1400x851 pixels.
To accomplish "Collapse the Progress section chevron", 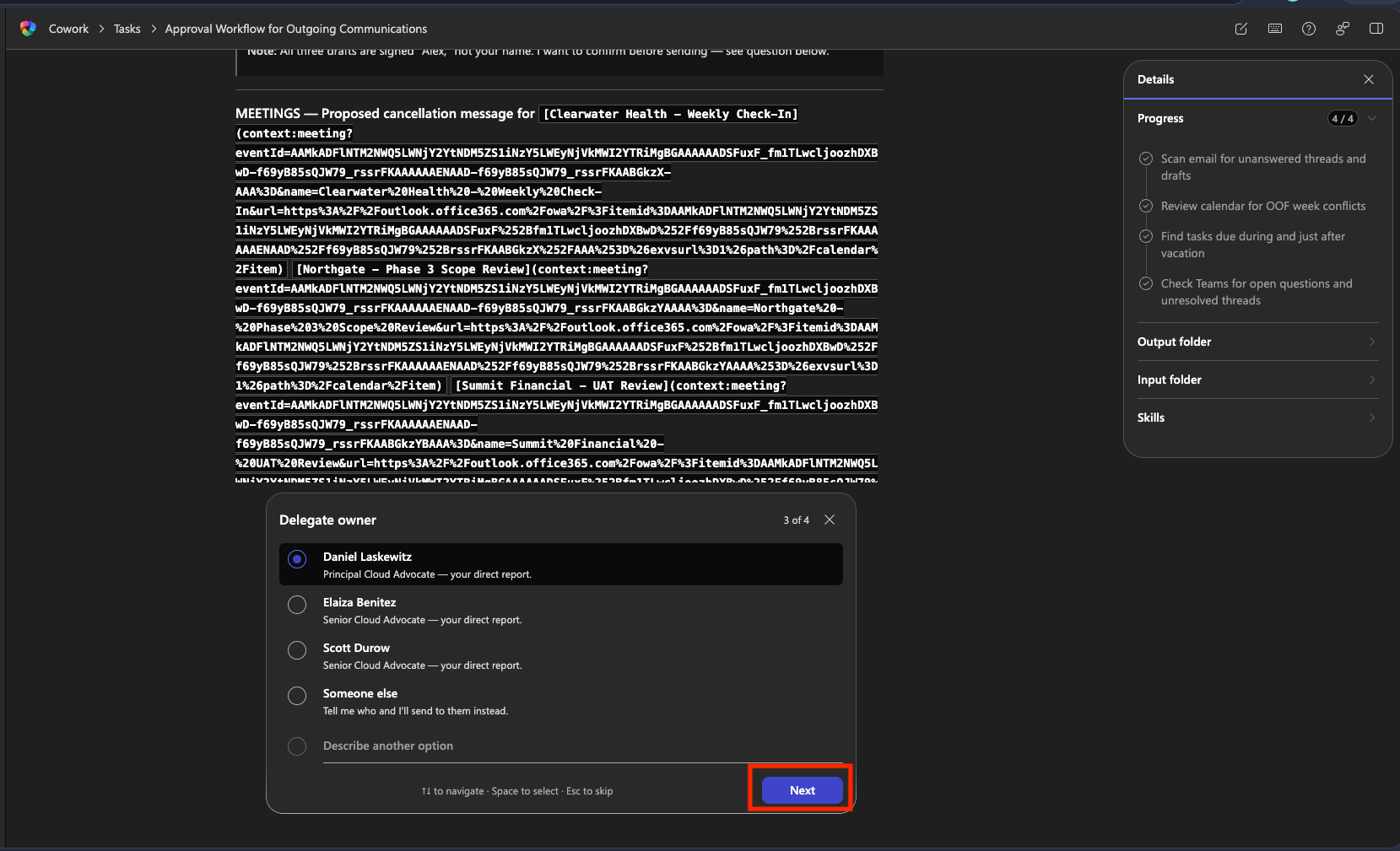I will coord(1372,118).
